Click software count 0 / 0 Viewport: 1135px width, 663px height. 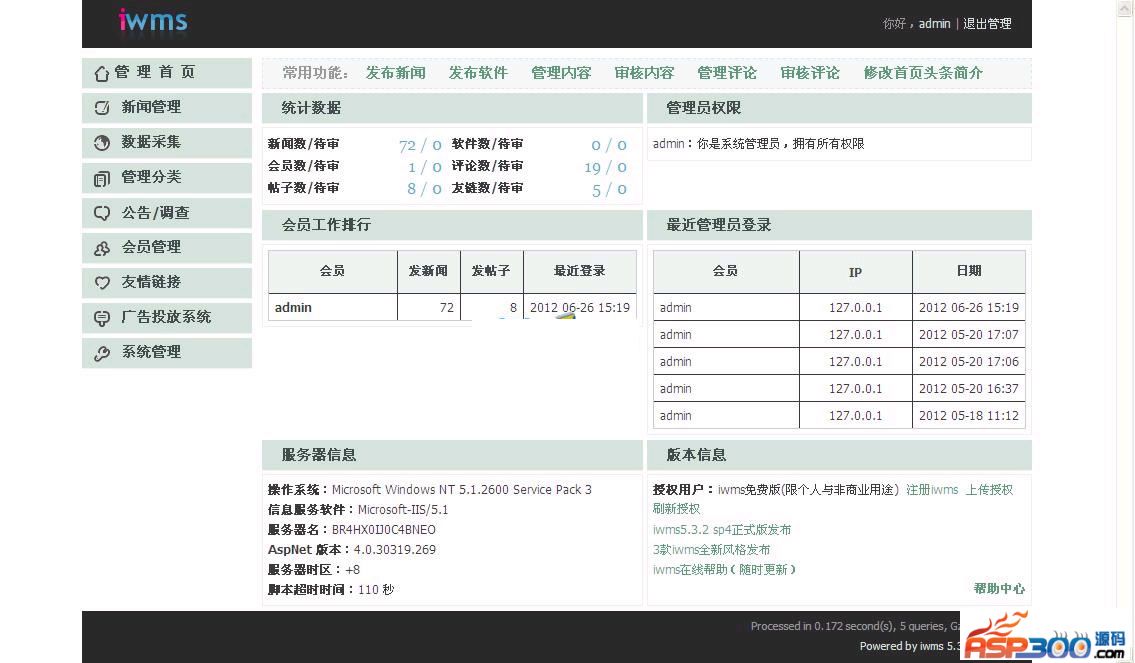pos(609,145)
